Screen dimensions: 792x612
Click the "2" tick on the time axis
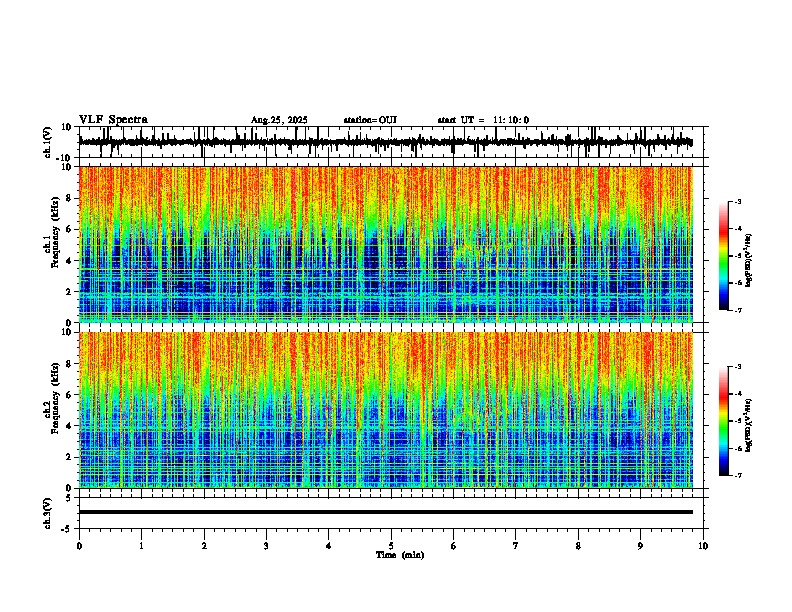(204, 546)
